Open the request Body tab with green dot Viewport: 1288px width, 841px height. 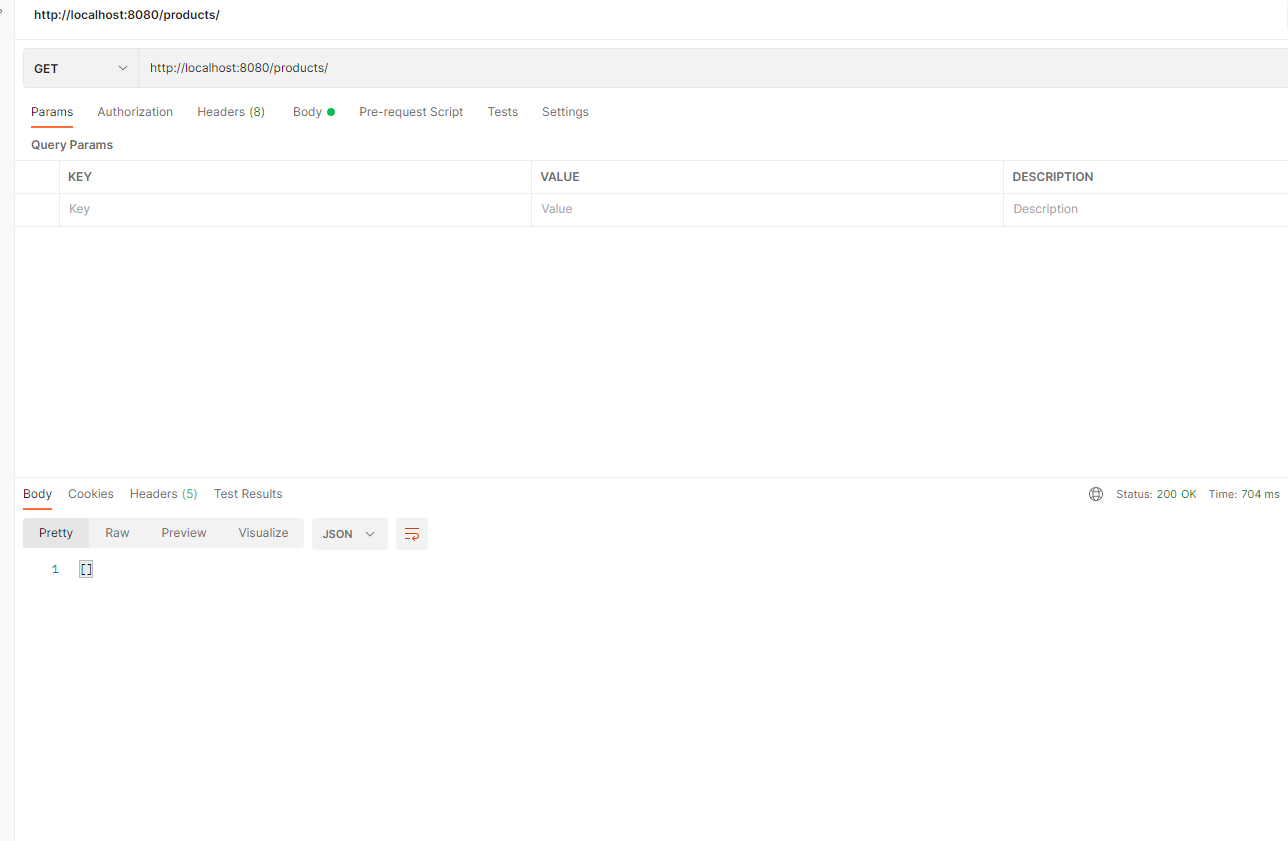[x=314, y=112]
